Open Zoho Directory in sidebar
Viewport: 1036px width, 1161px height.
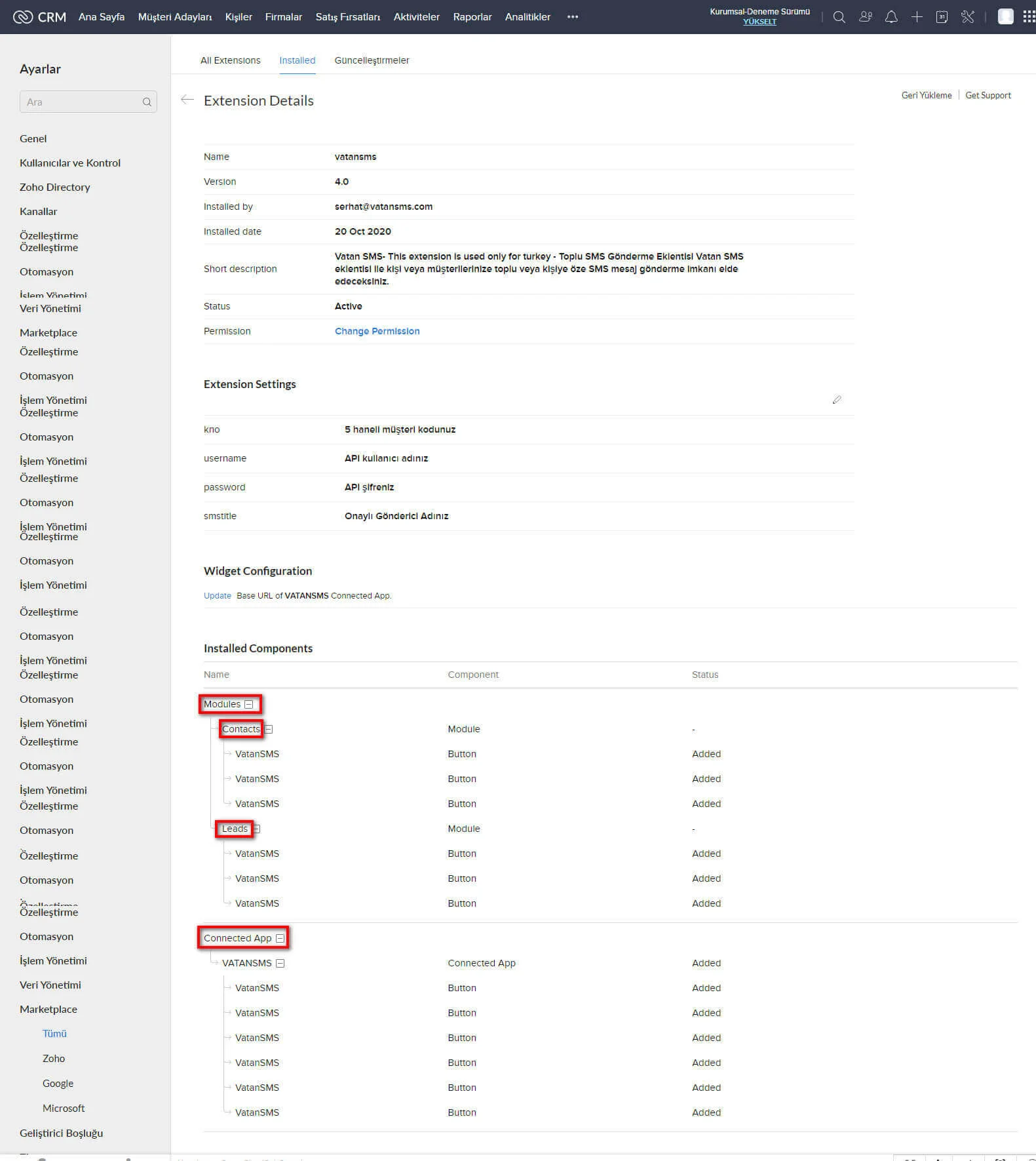pos(55,187)
